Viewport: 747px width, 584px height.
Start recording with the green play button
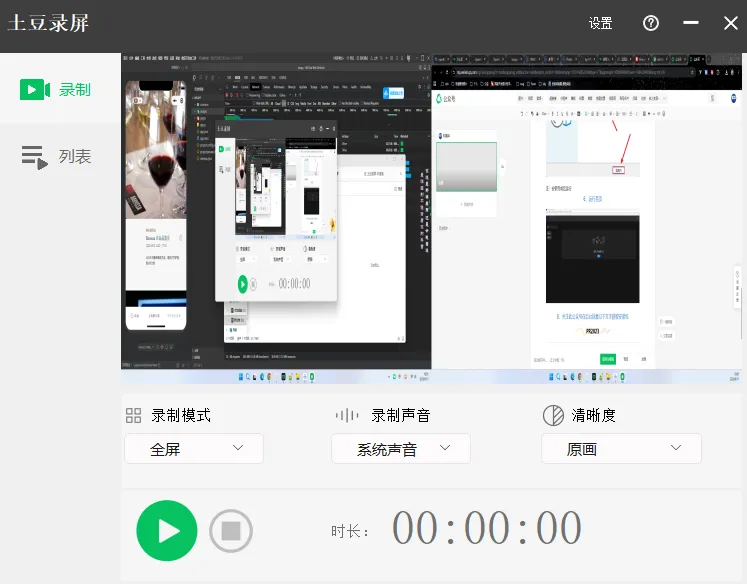(x=166, y=531)
